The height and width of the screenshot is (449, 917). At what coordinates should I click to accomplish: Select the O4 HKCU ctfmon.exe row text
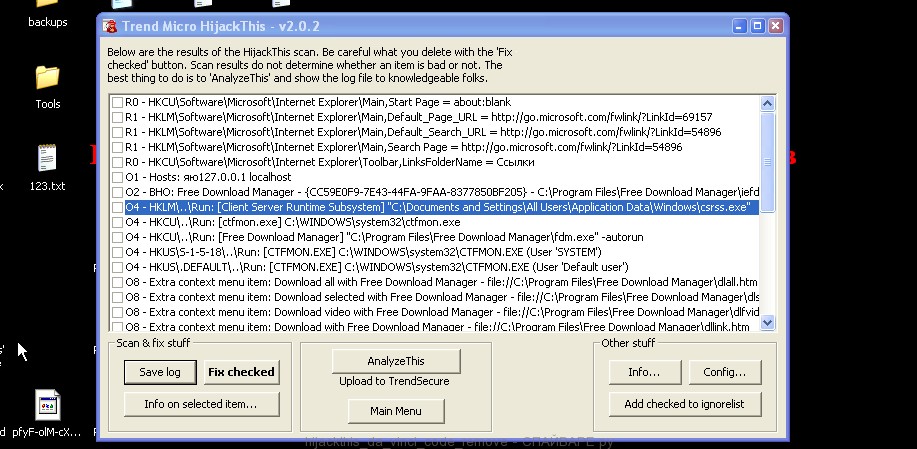tap(292, 222)
